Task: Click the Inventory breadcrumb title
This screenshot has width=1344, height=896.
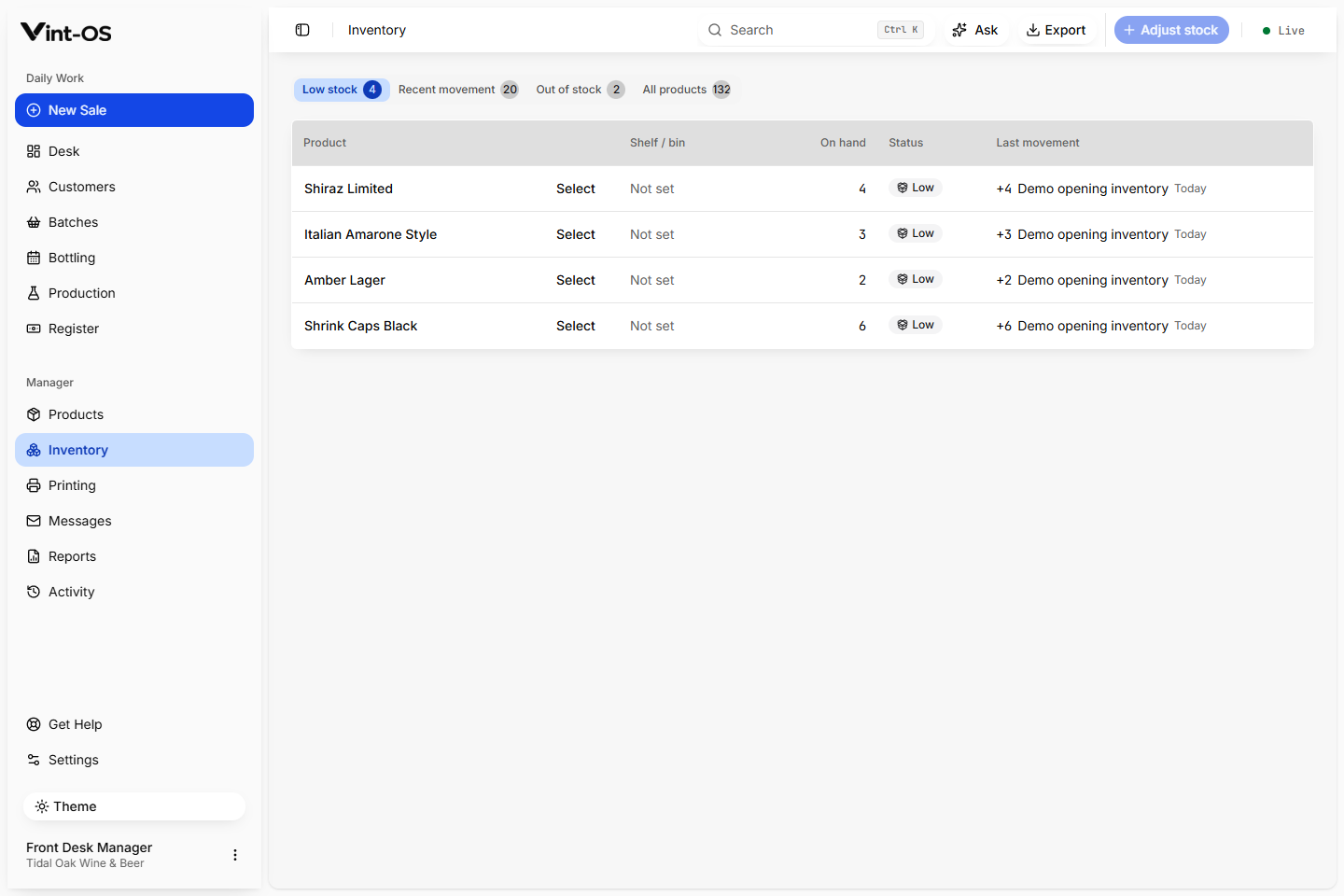Action: tap(377, 30)
